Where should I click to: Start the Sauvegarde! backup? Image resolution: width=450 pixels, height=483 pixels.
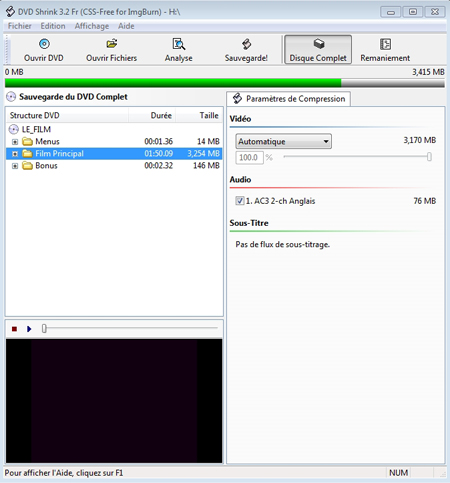tap(246, 50)
